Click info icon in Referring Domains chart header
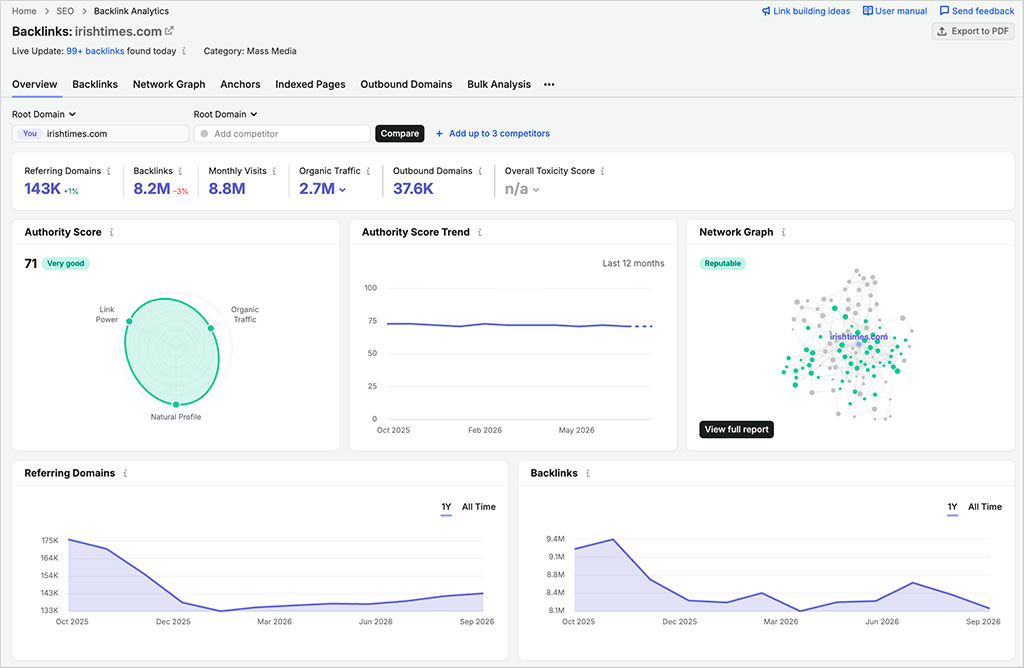The image size is (1024, 668). 125,473
